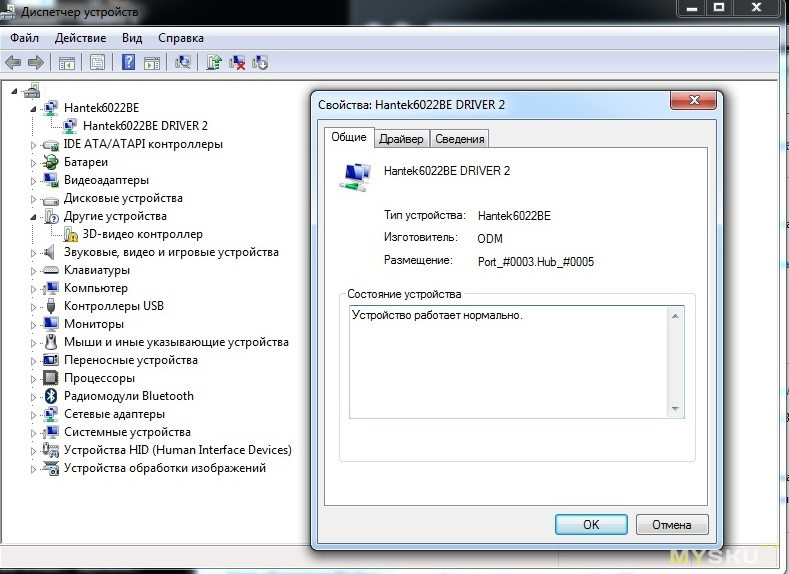Select the Общие tab
This screenshot has width=789, height=574.
pyautogui.click(x=349, y=137)
